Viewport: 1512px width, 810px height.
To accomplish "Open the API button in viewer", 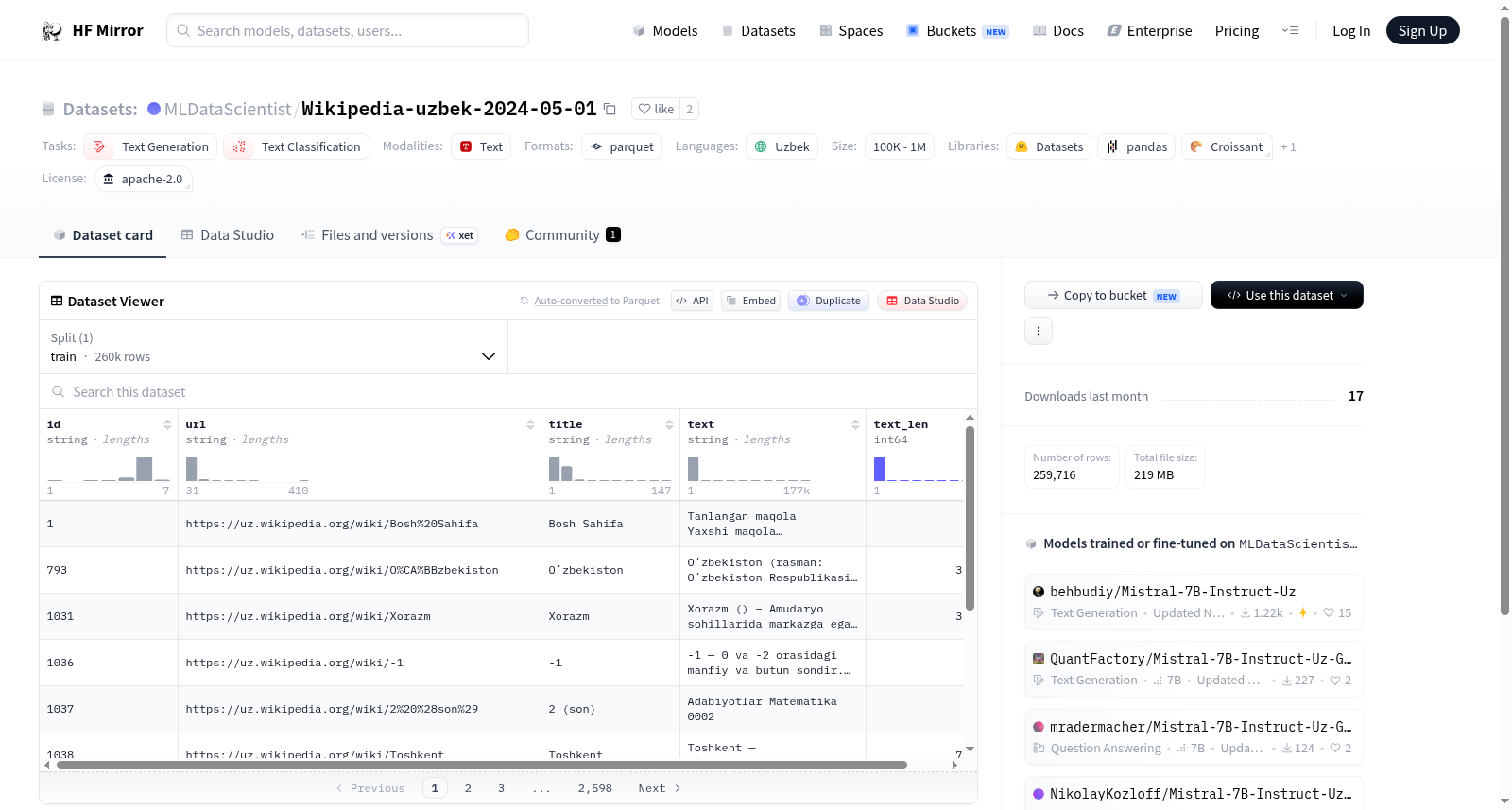I will coord(692,301).
